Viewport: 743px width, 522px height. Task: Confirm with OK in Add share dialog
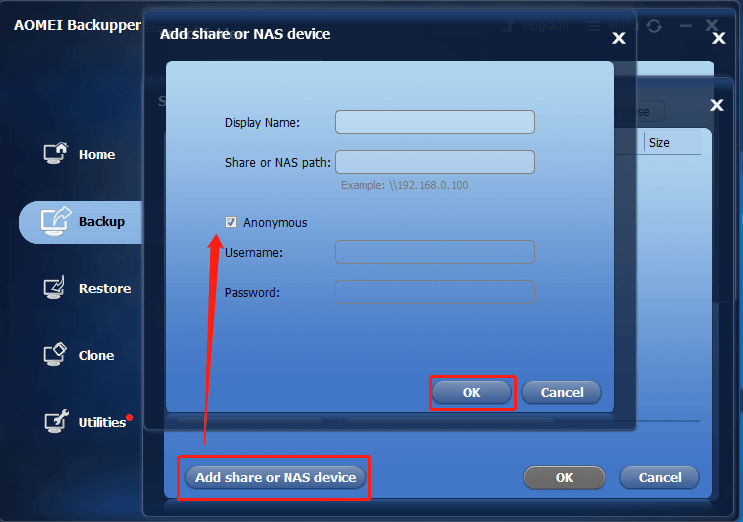tap(471, 393)
